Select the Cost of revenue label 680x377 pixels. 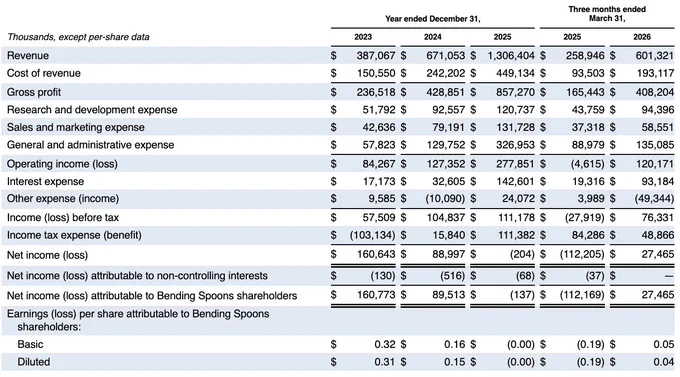[43, 73]
